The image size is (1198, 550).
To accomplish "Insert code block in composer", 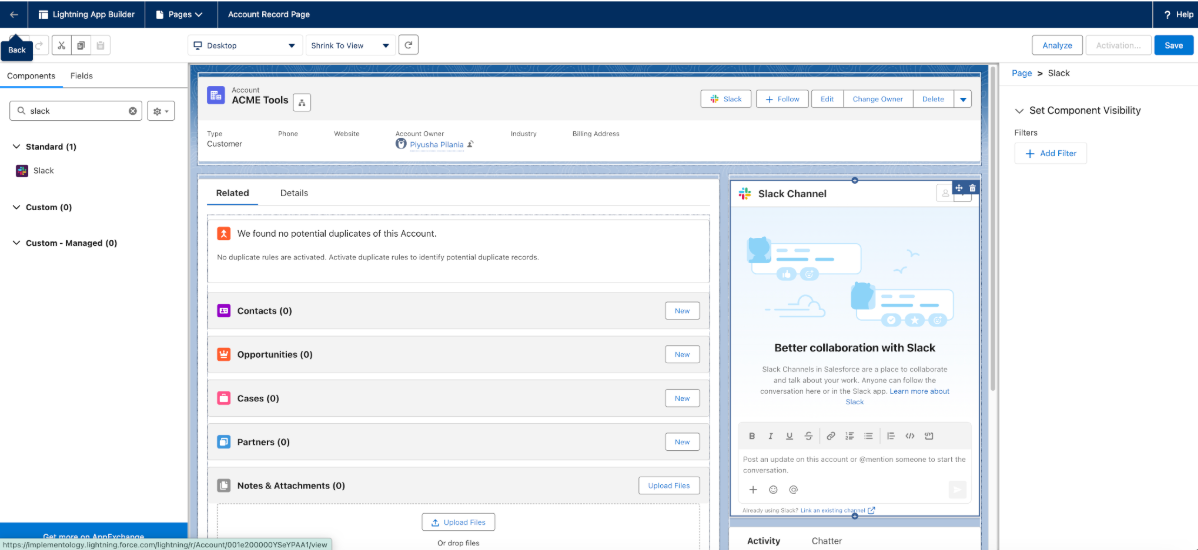I will click(x=929, y=436).
